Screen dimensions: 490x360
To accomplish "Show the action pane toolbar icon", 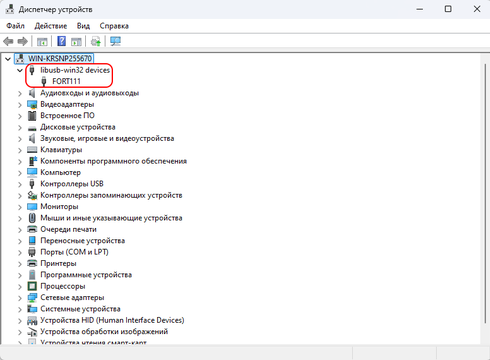I will pos(76,42).
